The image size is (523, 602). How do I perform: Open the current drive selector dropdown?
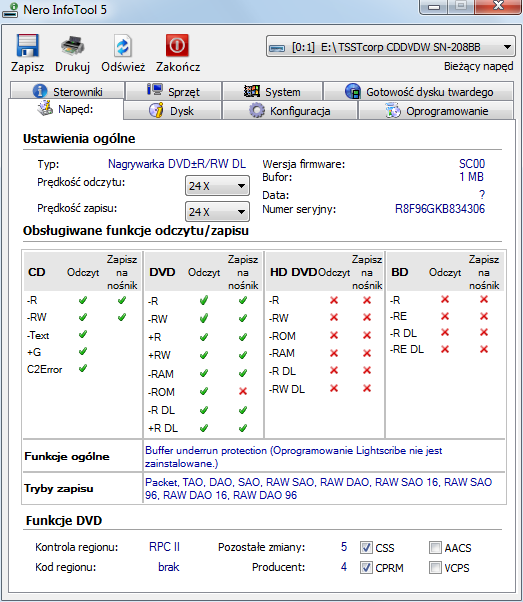pos(391,47)
